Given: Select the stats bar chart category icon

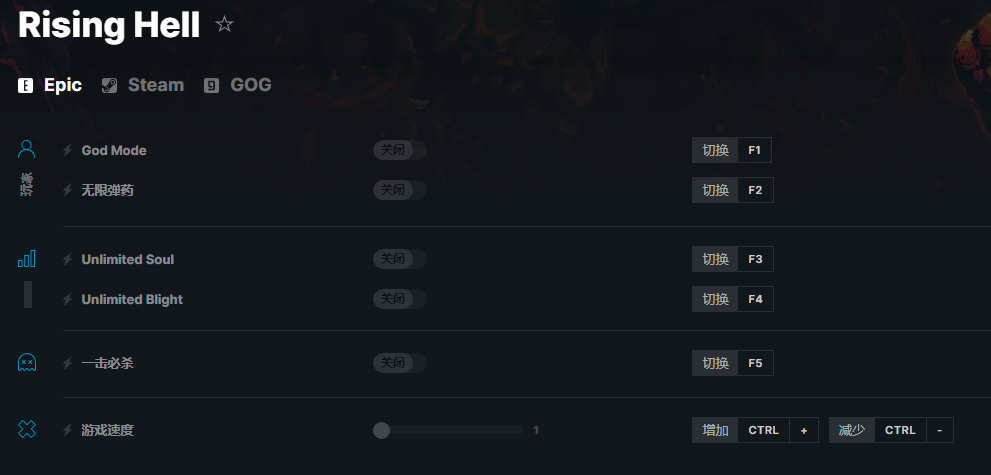Looking at the screenshot, I should click(x=27, y=259).
